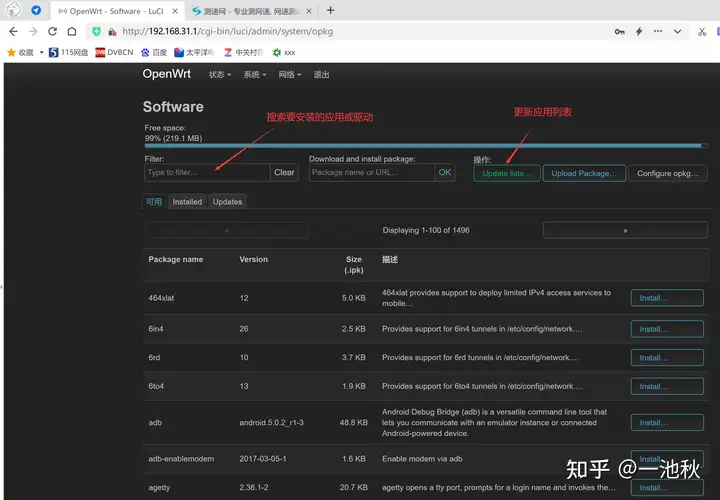The image size is (720, 500).
Task: Click OK to install the package
Action: coord(444,172)
